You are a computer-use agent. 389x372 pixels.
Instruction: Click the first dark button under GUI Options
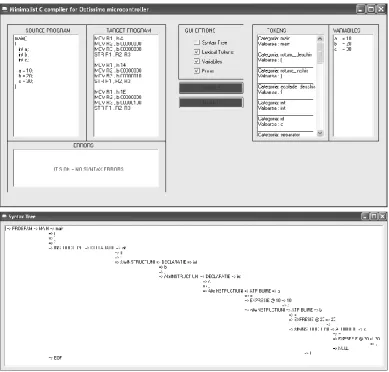[211, 88]
